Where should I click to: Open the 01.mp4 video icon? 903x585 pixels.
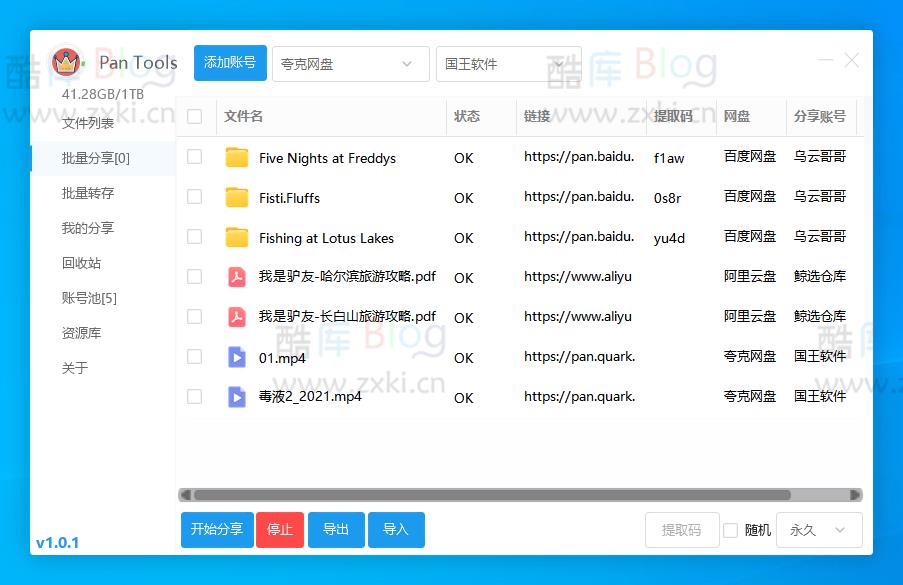237,357
